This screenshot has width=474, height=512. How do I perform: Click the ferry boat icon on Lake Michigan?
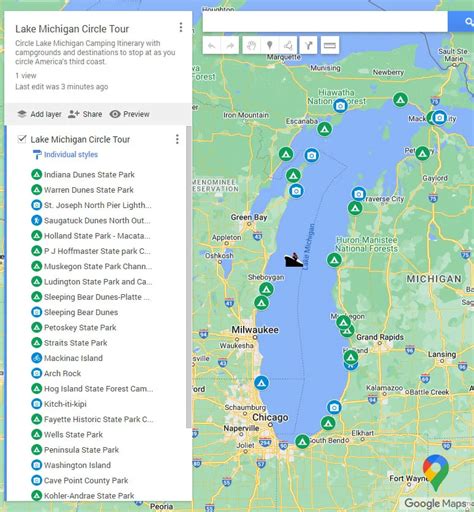(x=293, y=260)
